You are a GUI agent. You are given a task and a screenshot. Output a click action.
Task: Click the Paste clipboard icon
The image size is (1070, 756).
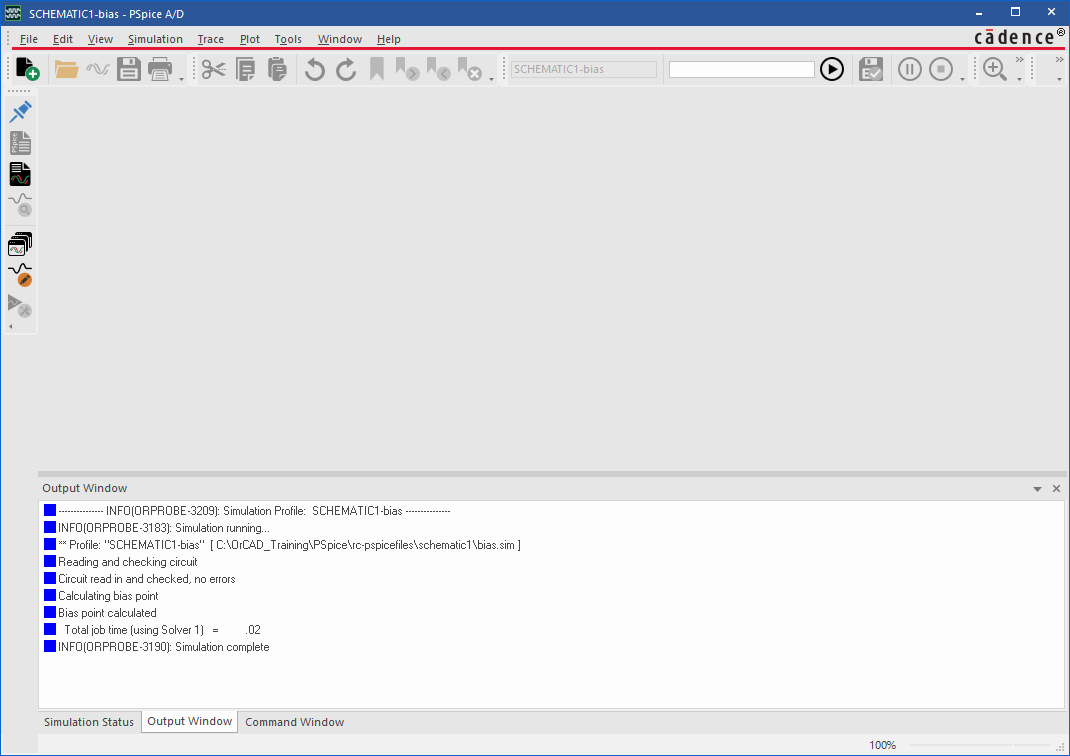277,69
